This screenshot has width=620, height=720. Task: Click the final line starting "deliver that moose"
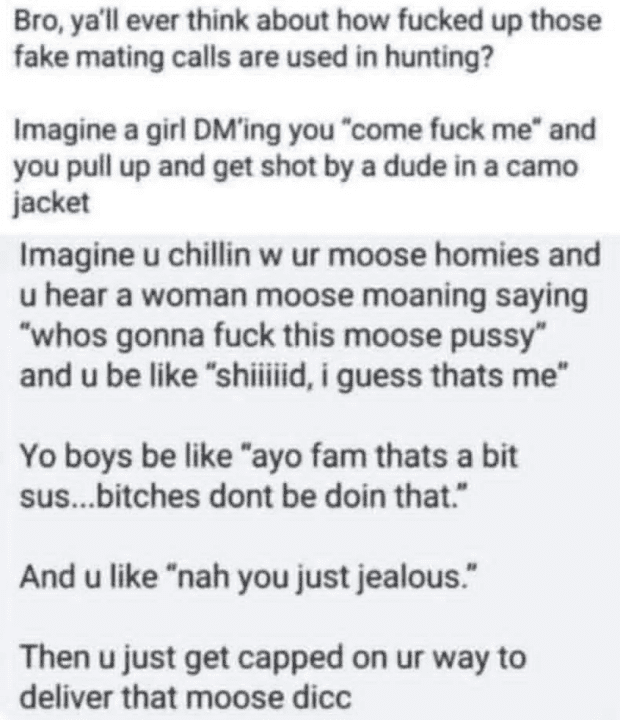[186, 698]
